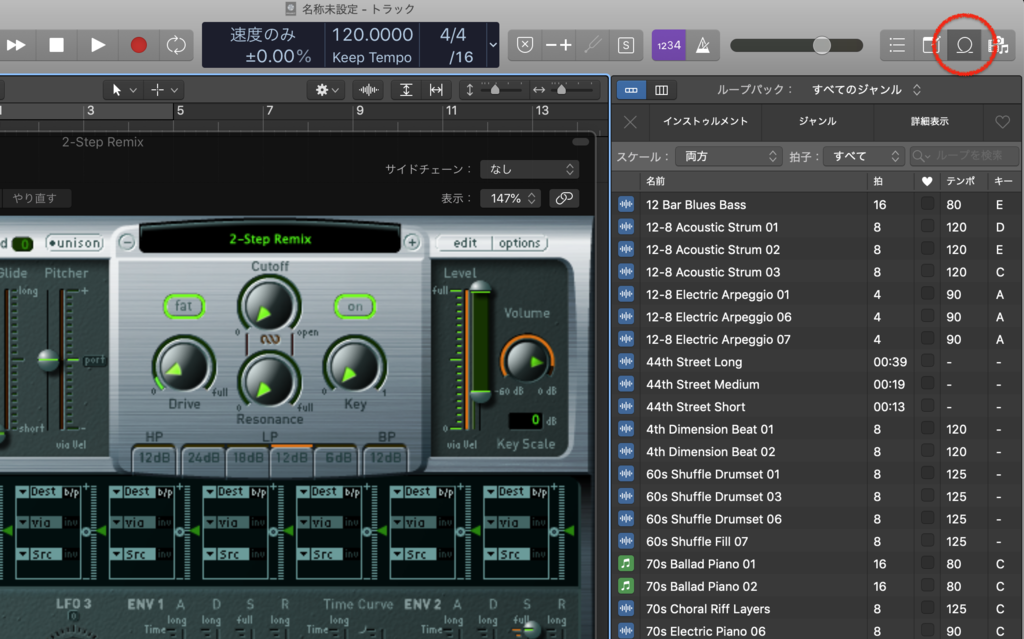Screen dimensions: 1024x639
Task: Select the インストゥルメント tab
Action: pyautogui.click(x=705, y=122)
